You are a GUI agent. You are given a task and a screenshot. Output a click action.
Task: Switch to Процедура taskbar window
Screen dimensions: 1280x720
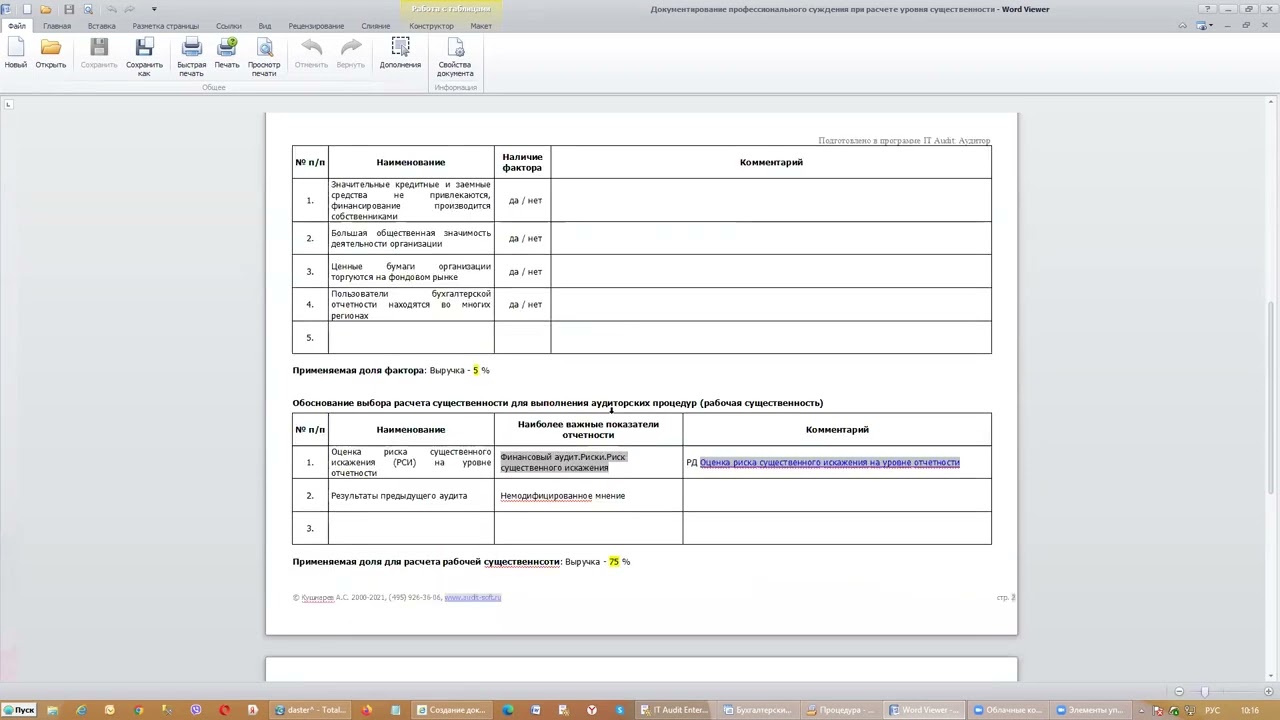point(841,710)
